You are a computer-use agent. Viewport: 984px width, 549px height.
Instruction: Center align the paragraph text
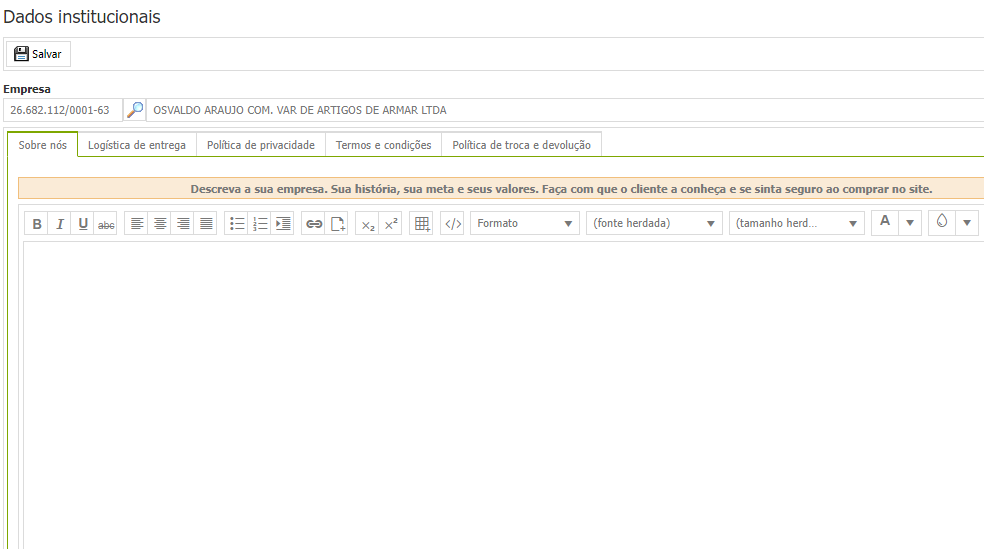tap(160, 224)
